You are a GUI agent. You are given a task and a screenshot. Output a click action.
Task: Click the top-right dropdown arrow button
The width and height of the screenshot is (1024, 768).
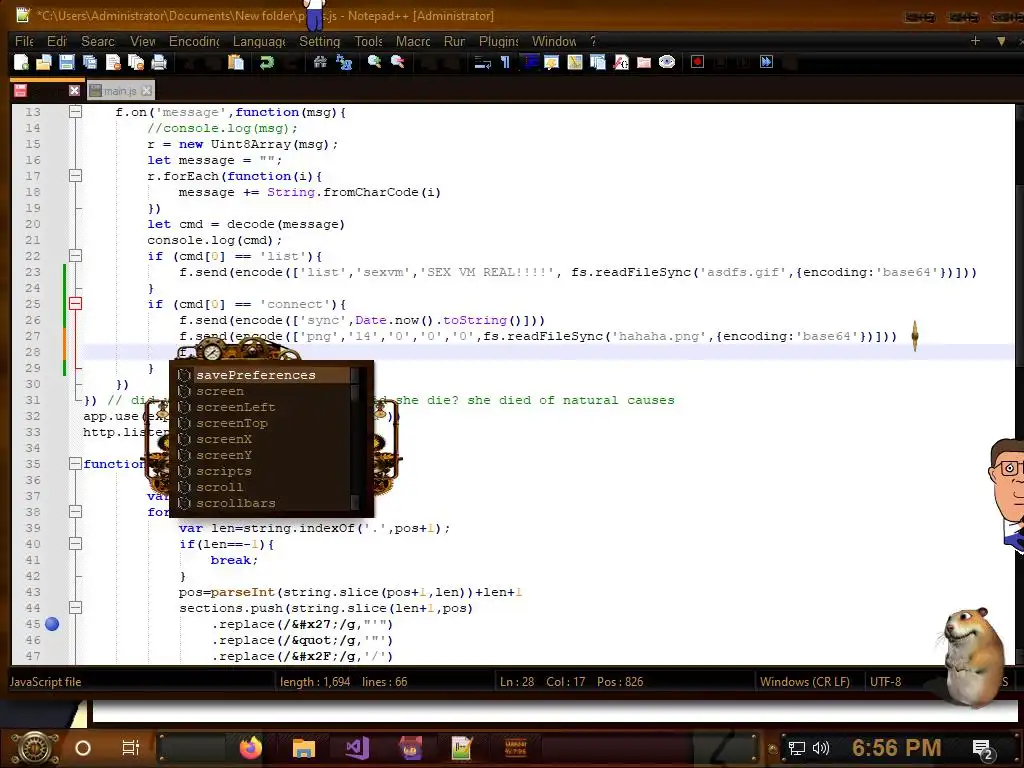[x=1000, y=41]
